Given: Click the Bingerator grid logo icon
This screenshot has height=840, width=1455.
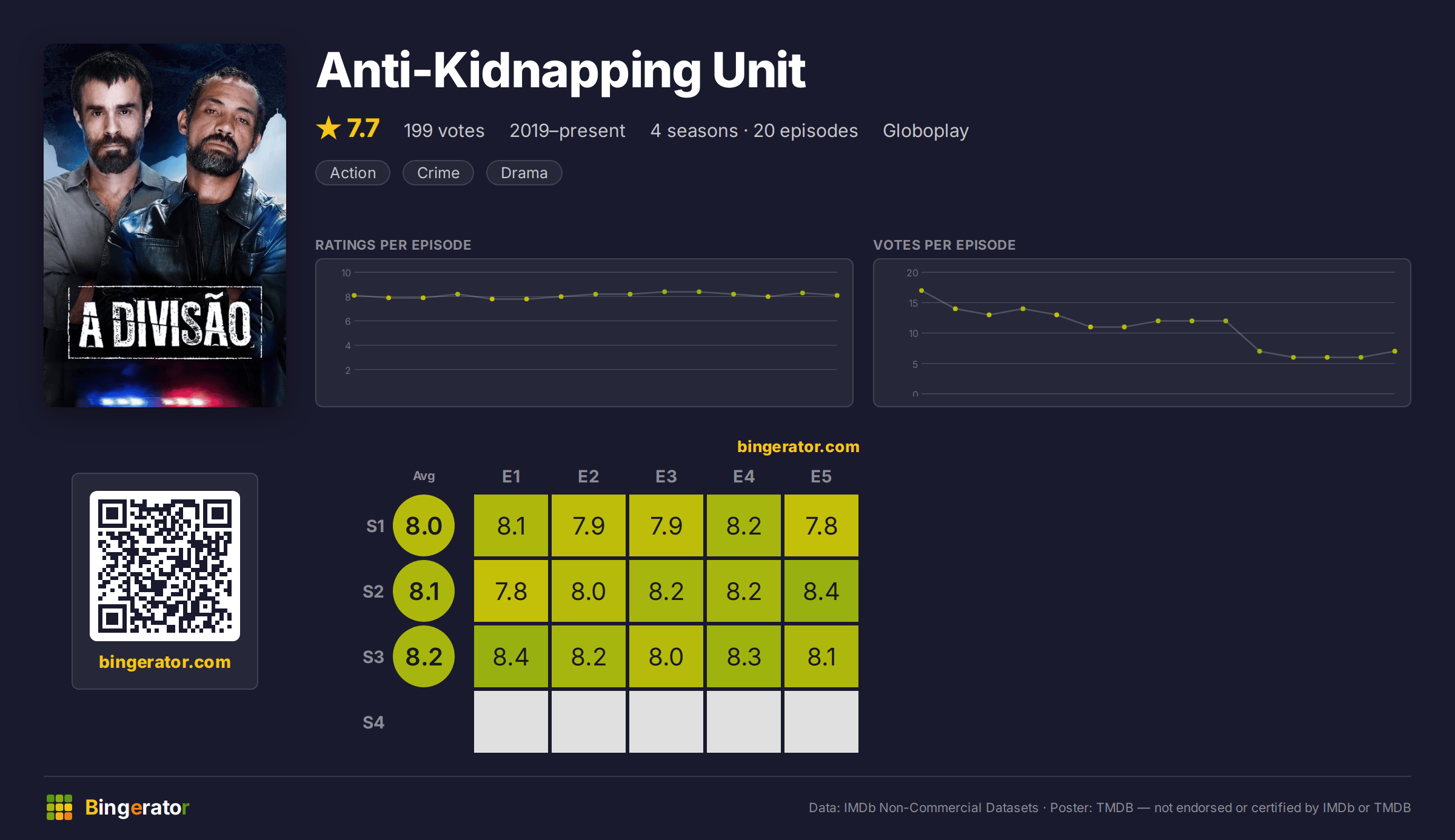Looking at the screenshot, I should click(x=59, y=807).
